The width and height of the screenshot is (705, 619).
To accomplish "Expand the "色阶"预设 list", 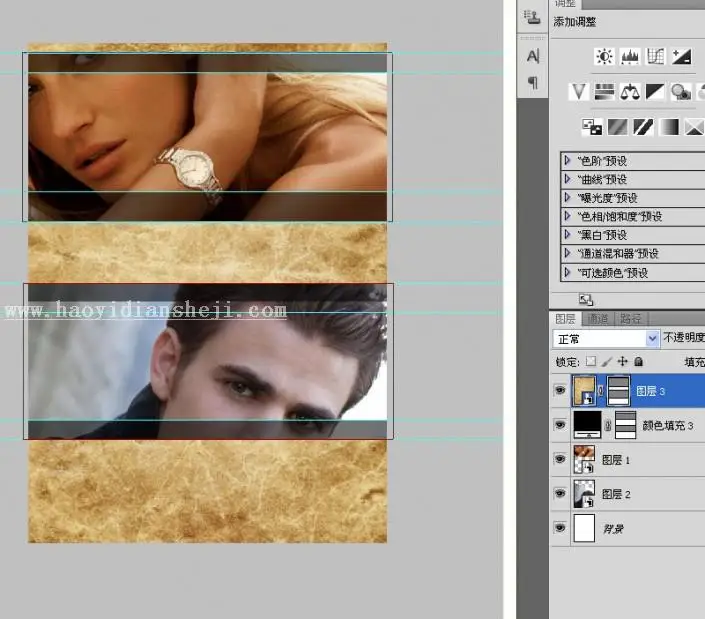I will pyautogui.click(x=567, y=160).
